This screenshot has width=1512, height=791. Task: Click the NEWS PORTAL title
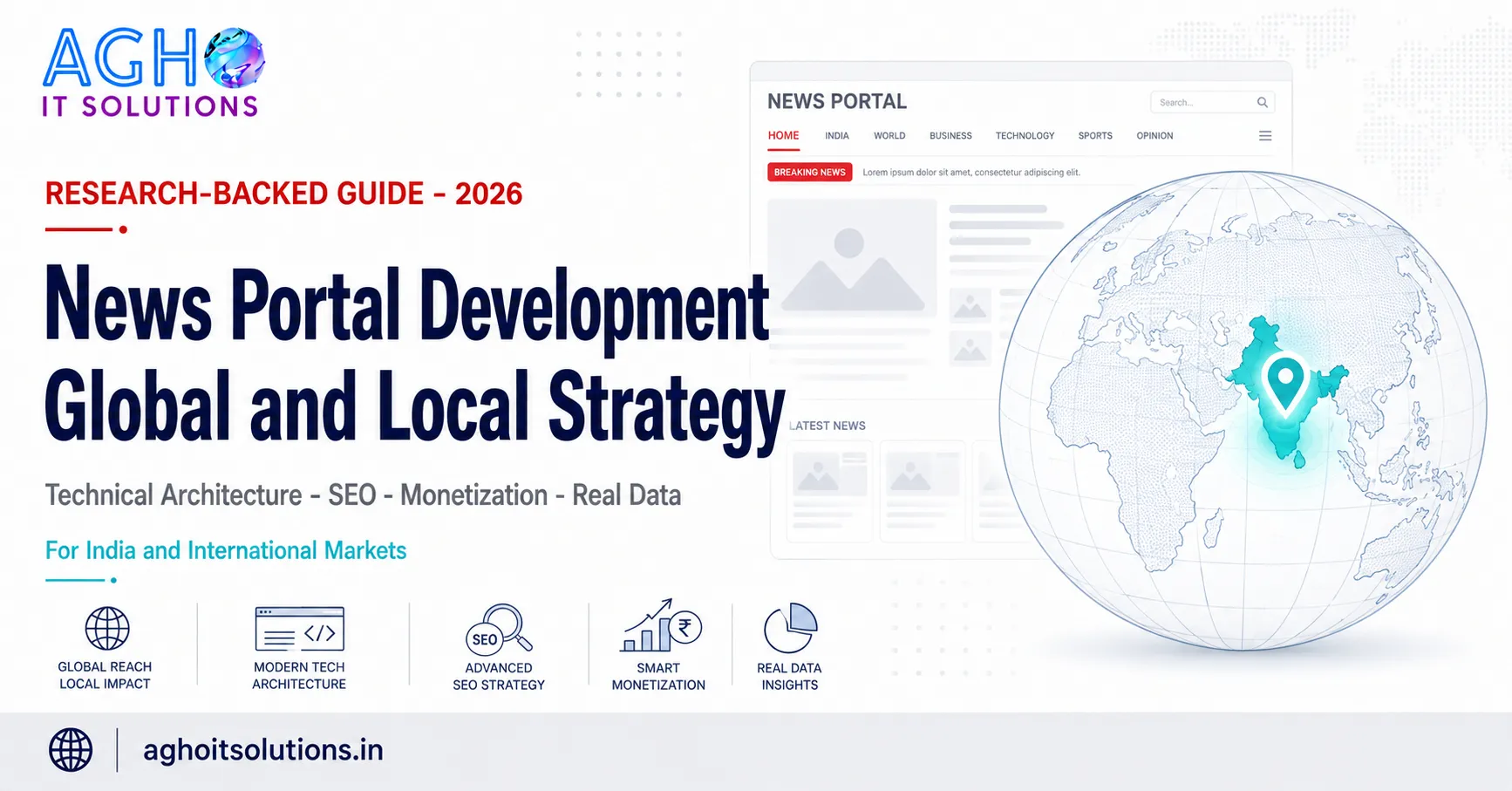tap(837, 101)
